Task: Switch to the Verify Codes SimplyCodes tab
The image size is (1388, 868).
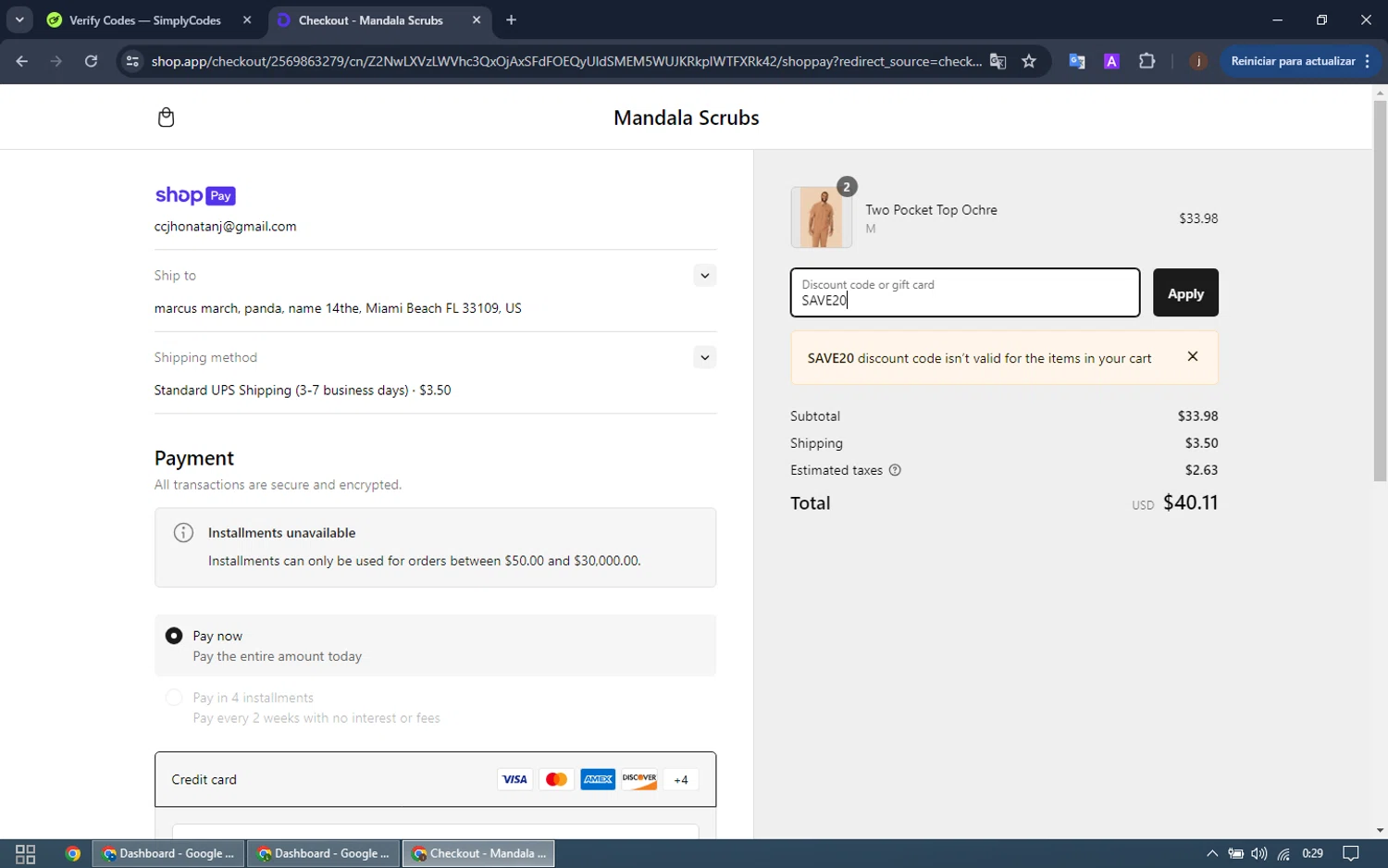Action: (x=144, y=19)
